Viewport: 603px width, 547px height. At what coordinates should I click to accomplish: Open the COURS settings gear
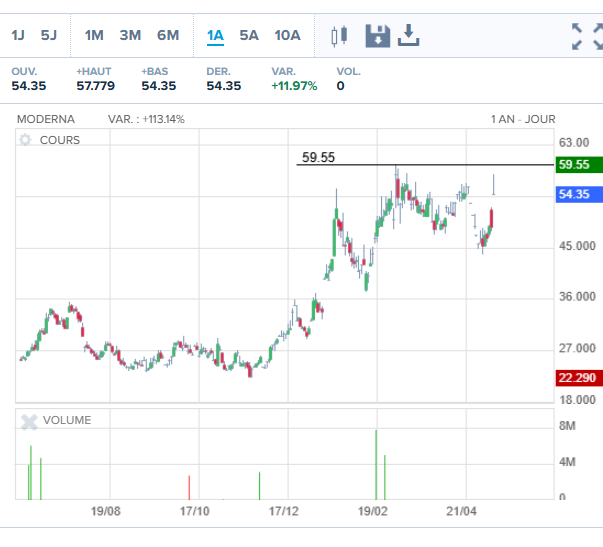click(x=25, y=140)
